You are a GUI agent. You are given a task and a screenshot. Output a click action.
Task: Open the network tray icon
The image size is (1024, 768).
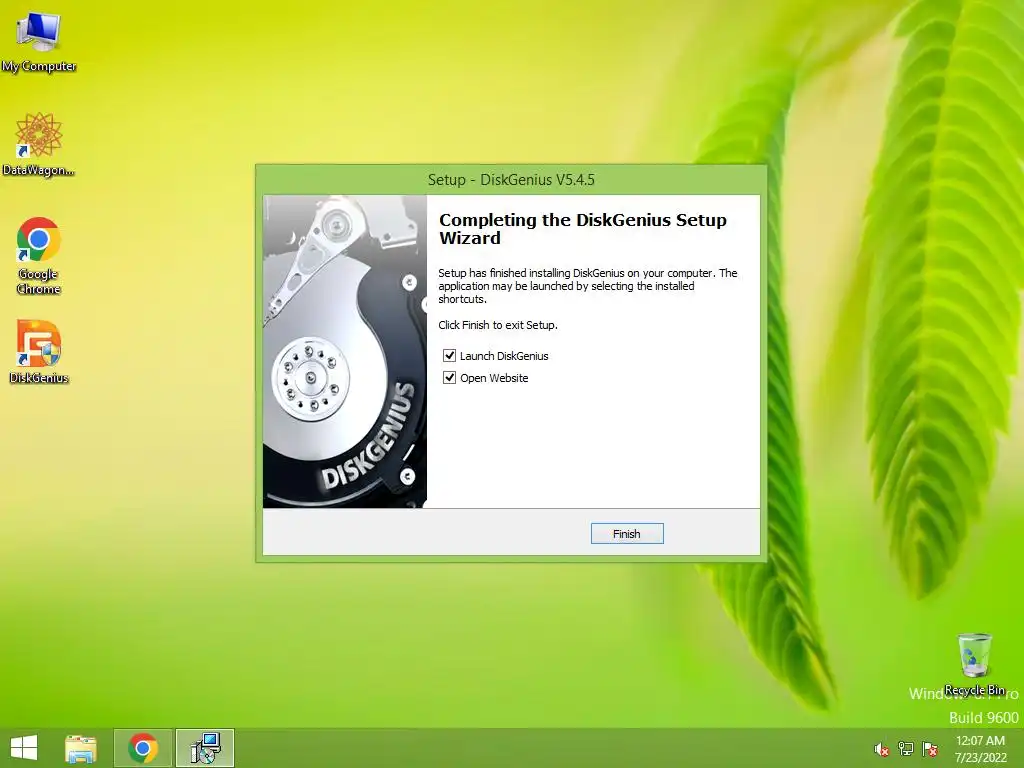[x=906, y=749]
